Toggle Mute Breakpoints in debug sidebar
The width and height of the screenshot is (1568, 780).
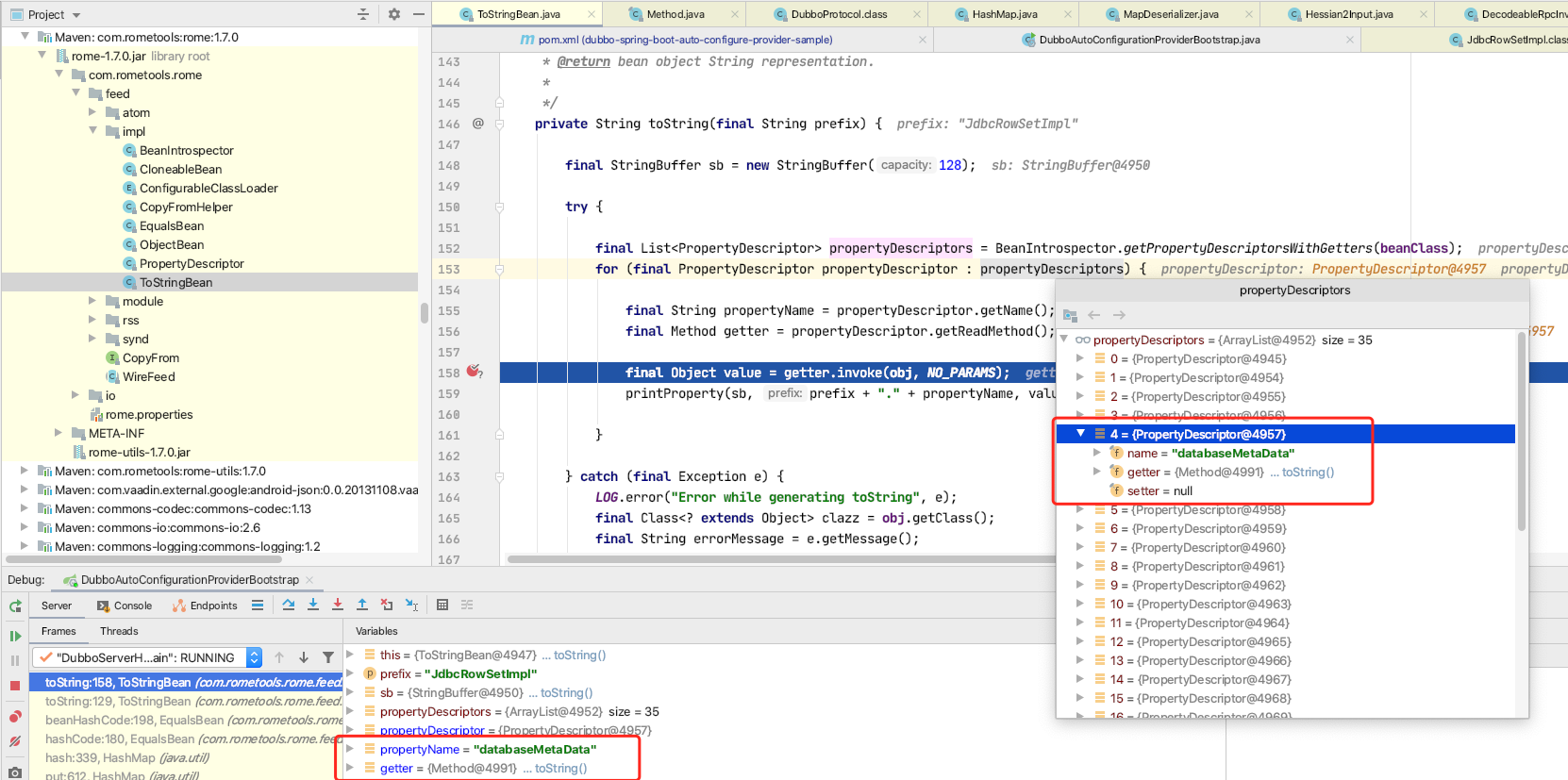(15, 742)
